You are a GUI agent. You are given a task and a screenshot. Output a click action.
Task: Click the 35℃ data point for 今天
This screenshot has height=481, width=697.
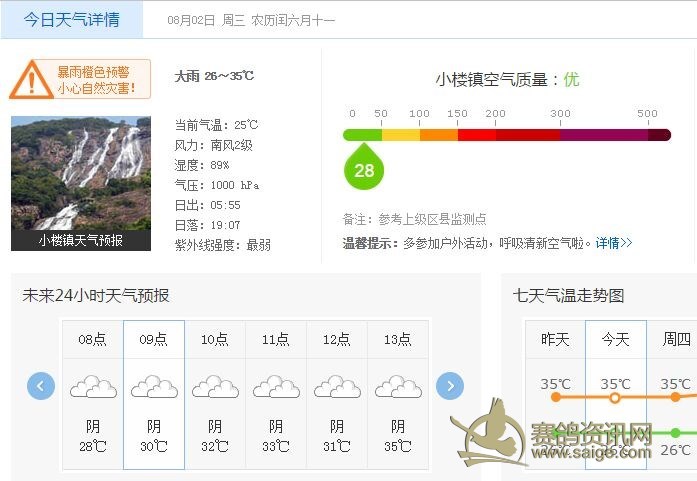[615, 398]
